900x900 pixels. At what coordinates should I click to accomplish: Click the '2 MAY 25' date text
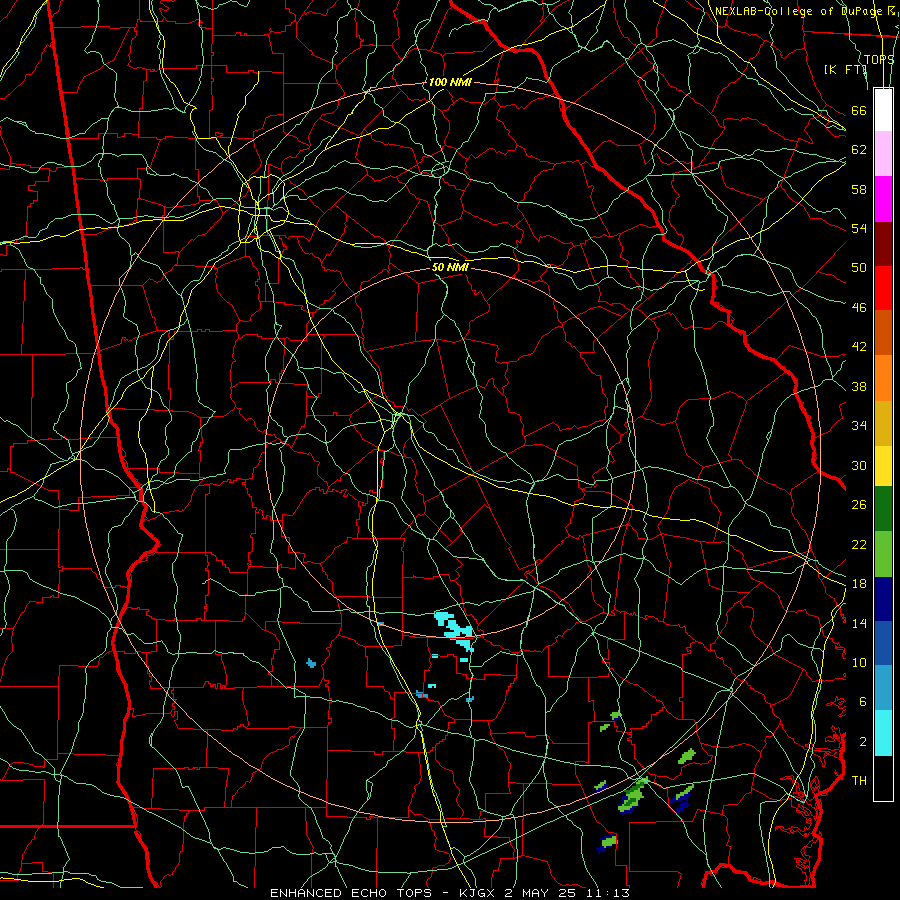(x=541, y=893)
